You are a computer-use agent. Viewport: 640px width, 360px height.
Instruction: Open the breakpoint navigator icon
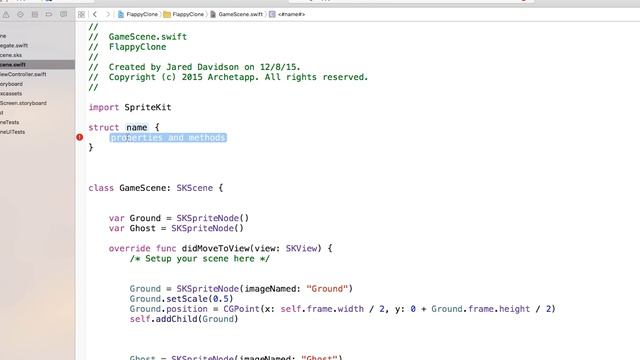coord(49,15)
